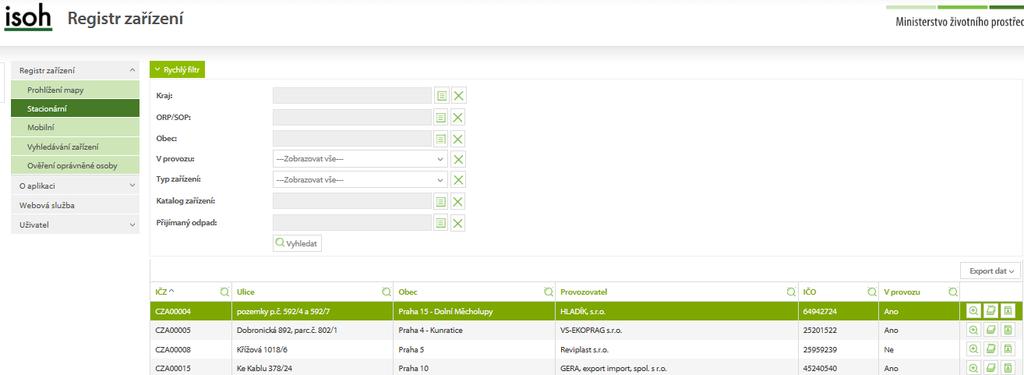1024x375 pixels.
Task: Click the Katalog zařízení input field
Action: pos(352,201)
